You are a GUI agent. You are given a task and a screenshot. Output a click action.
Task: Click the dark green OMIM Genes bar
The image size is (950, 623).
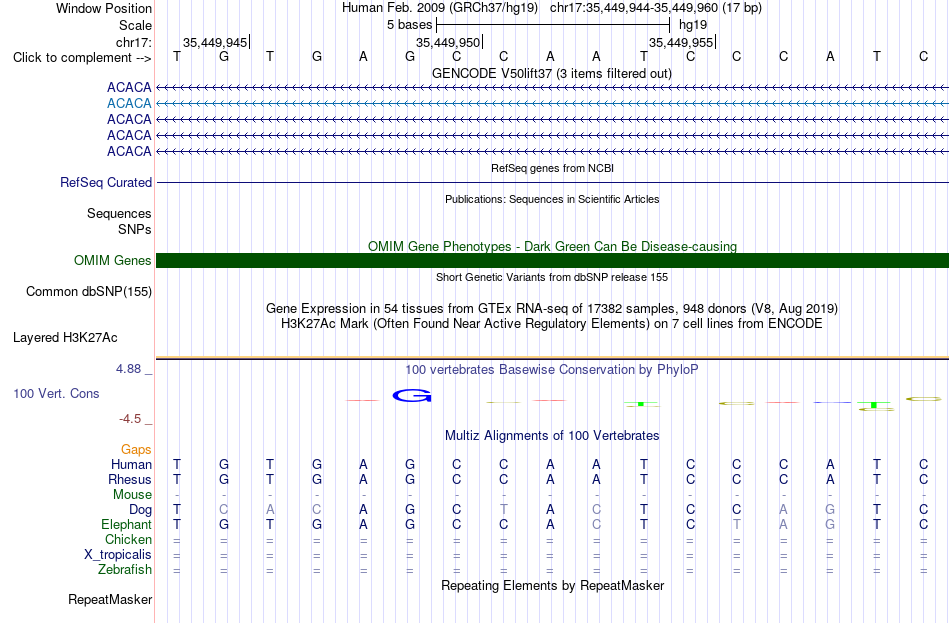552,261
